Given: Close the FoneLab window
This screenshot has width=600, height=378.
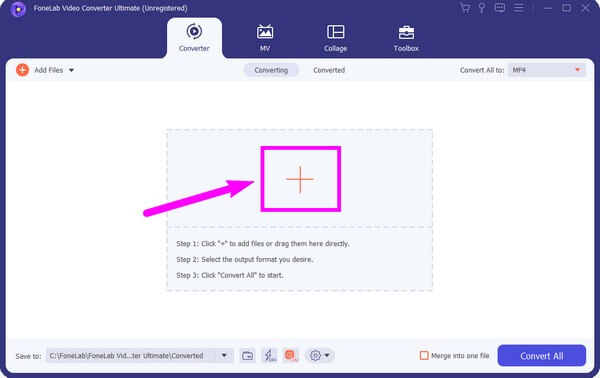Looking at the screenshot, I should (585, 8).
